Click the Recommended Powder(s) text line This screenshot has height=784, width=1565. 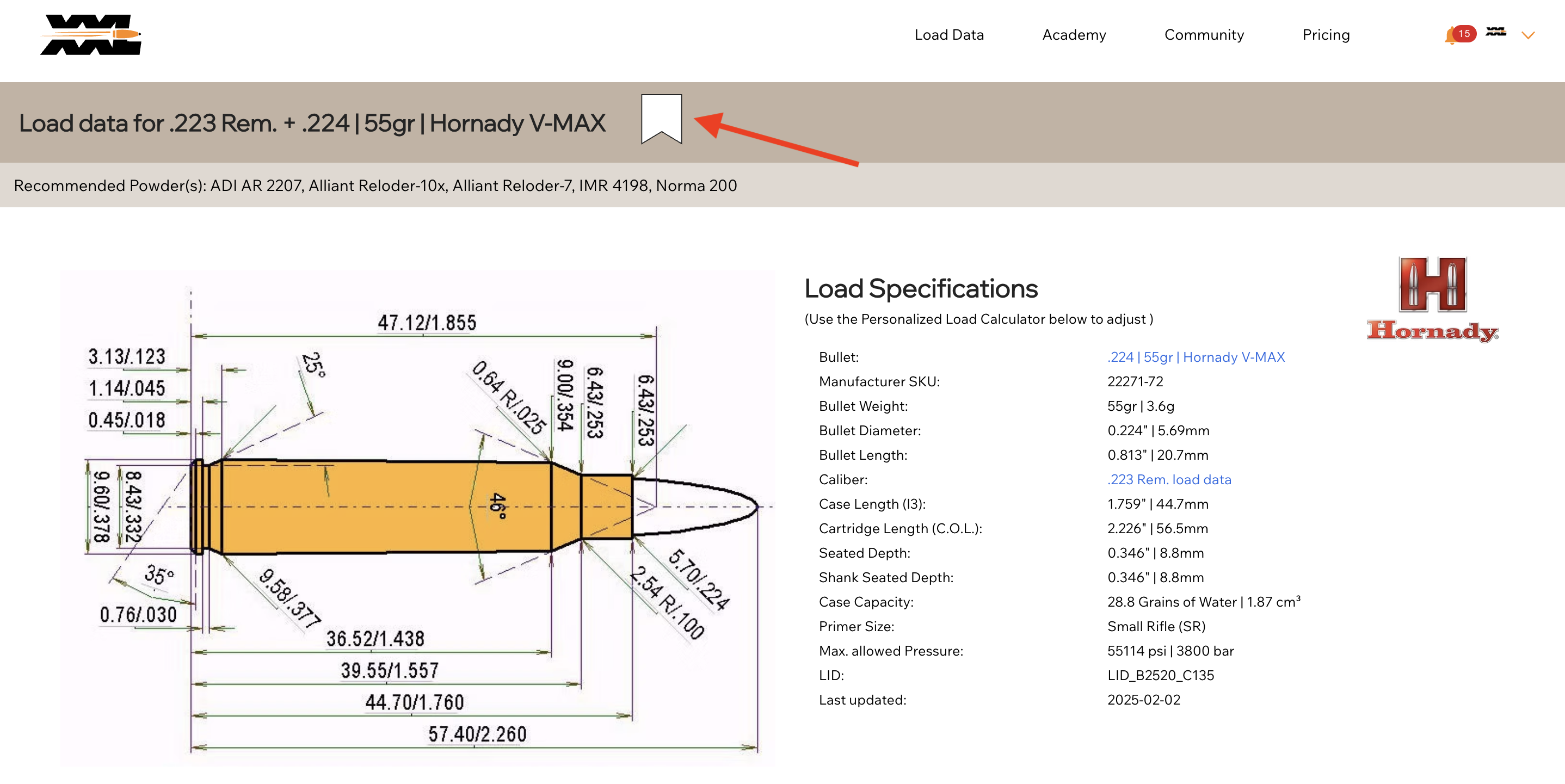[375, 185]
